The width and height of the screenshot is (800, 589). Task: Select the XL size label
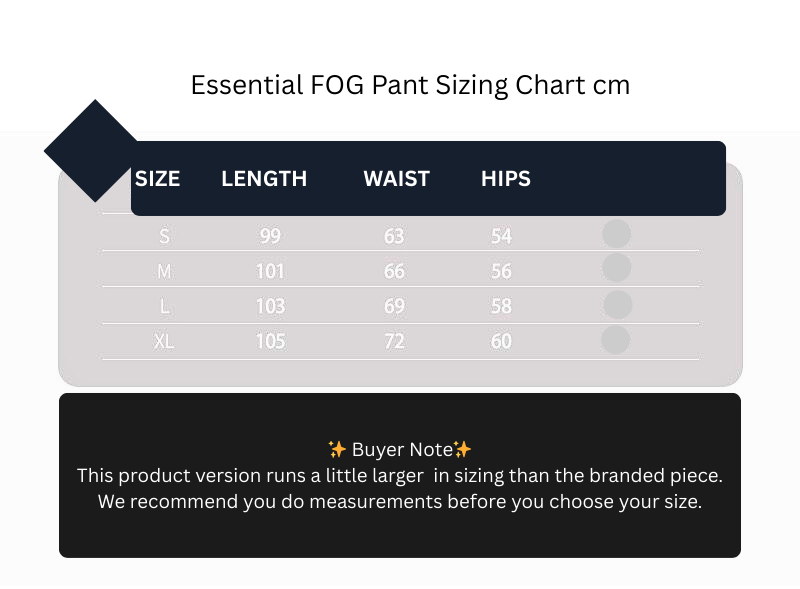(x=164, y=341)
